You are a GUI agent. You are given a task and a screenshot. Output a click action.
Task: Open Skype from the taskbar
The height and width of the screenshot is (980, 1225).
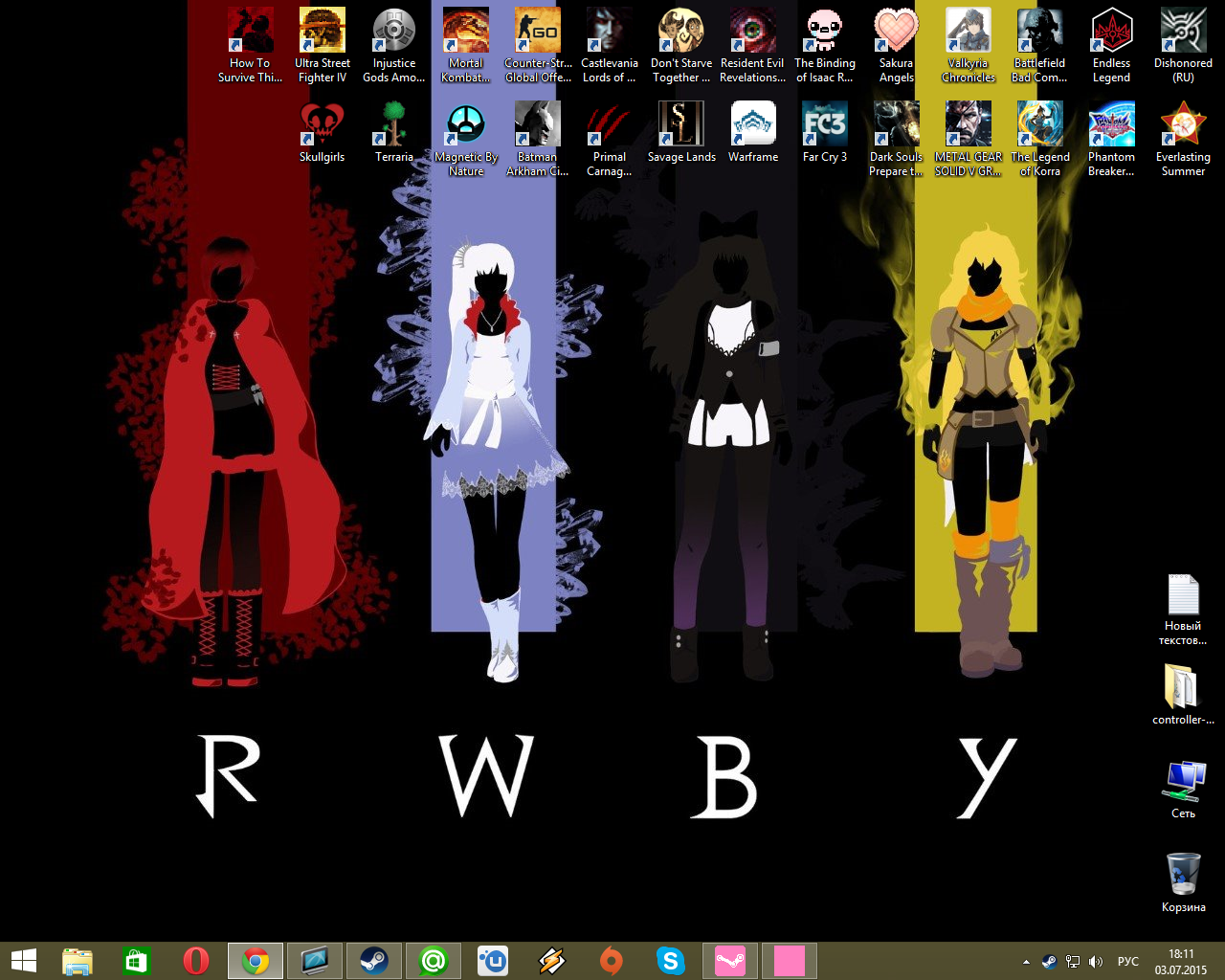(x=671, y=961)
